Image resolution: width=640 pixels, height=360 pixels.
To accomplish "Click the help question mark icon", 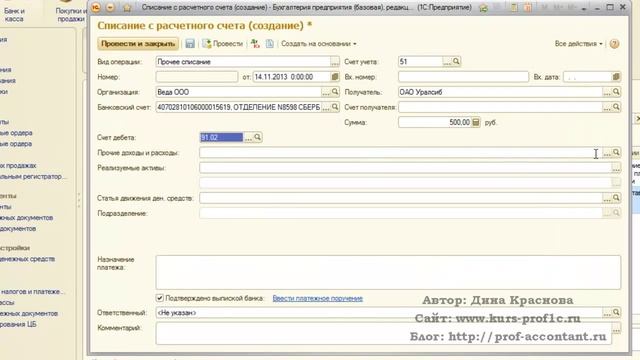I will [x=614, y=44].
